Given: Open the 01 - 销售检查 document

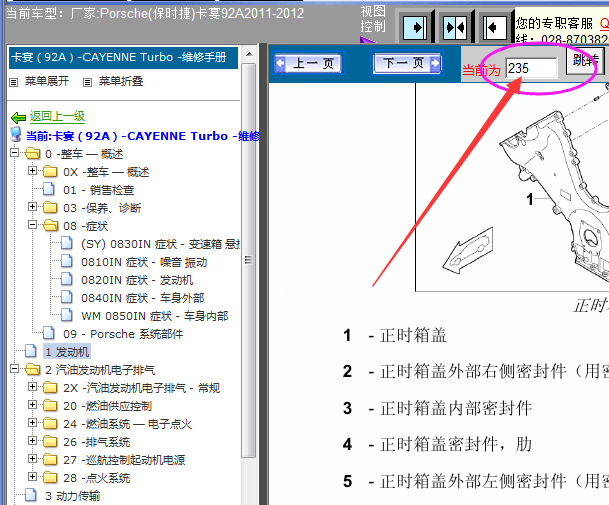Looking at the screenshot, I should pyautogui.click(x=99, y=190).
